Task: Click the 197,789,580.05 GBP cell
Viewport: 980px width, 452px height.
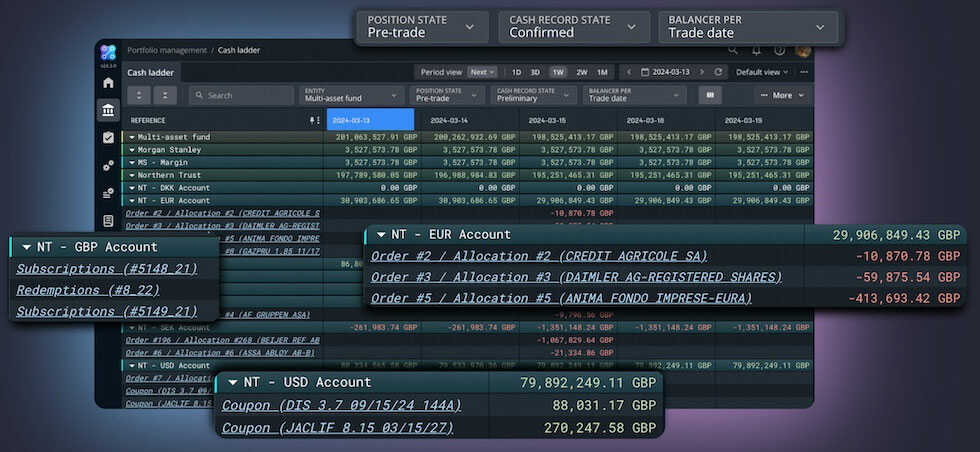Action: (376, 175)
